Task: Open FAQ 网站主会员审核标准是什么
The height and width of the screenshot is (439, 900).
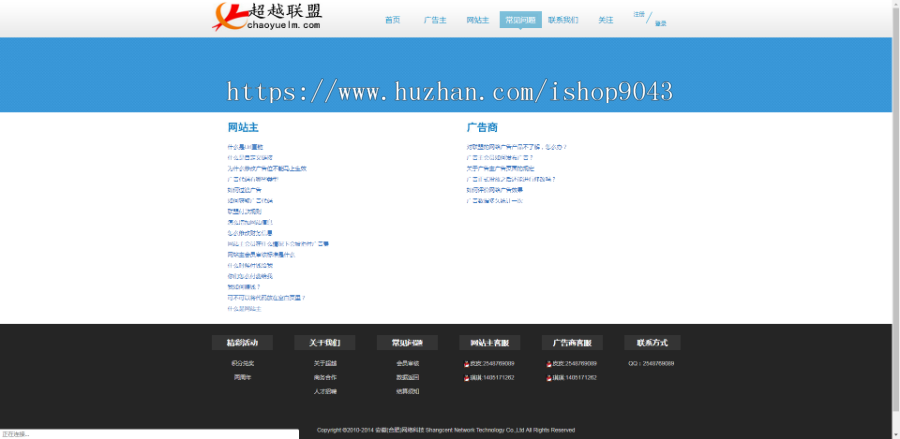Action: point(261,255)
